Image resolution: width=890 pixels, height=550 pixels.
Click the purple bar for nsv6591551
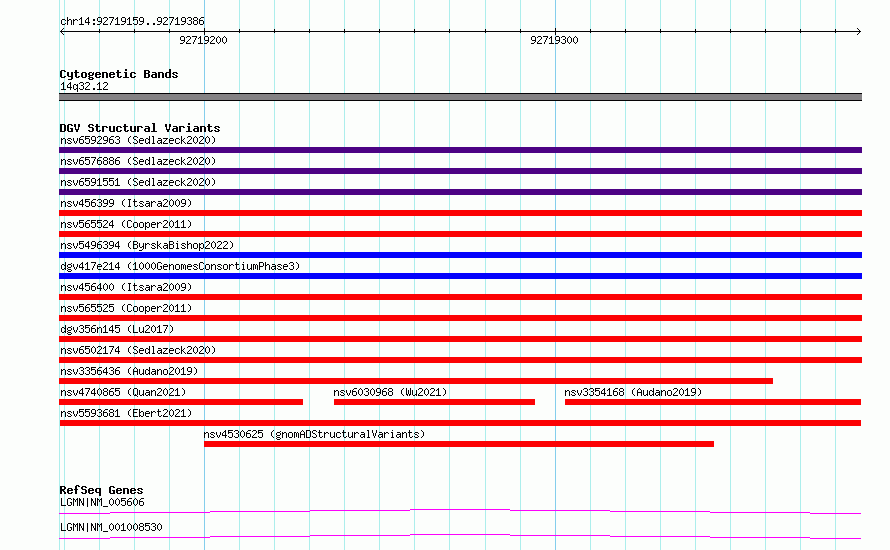(460, 192)
